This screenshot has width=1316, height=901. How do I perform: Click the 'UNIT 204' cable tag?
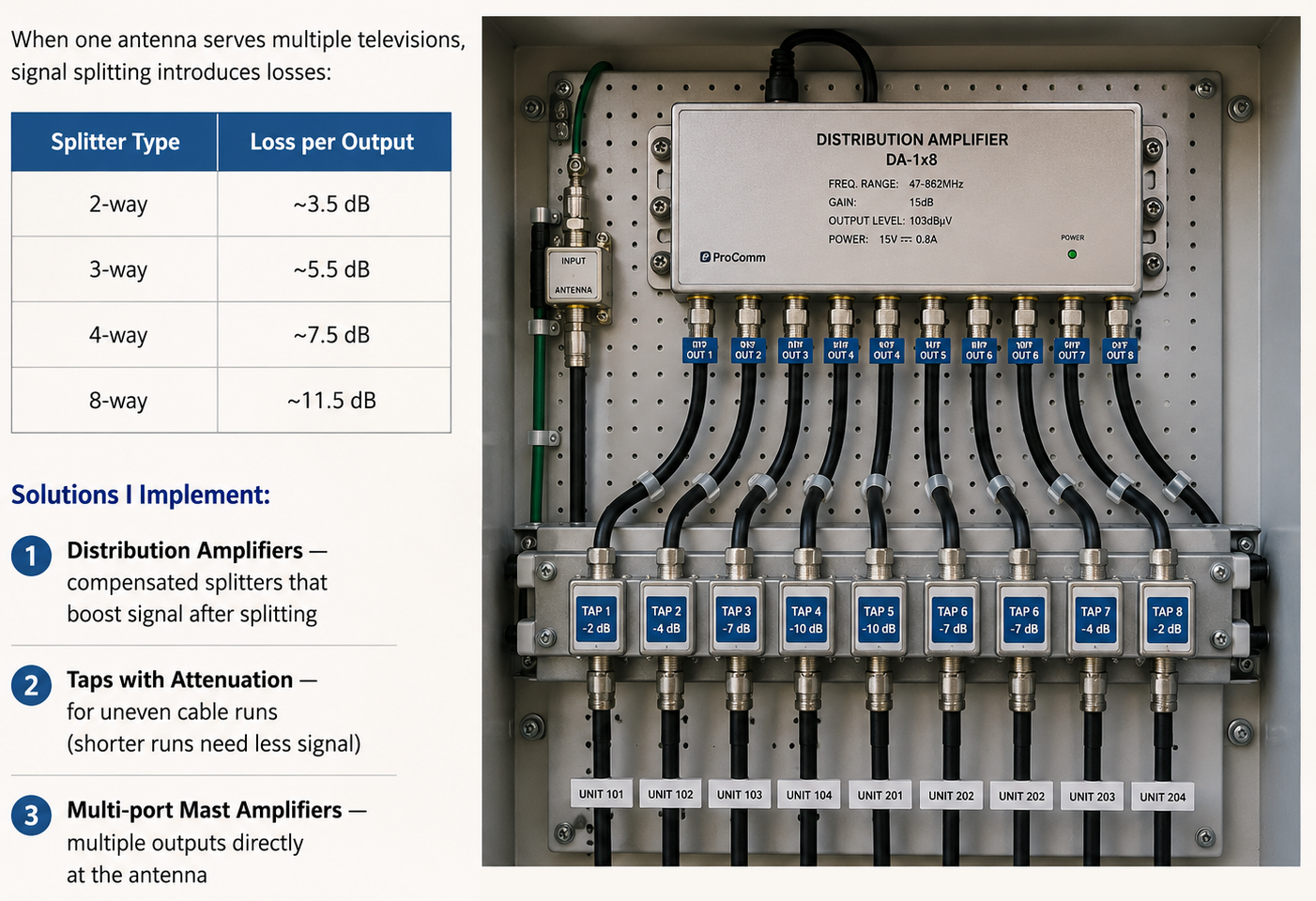[x=1163, y=797]
